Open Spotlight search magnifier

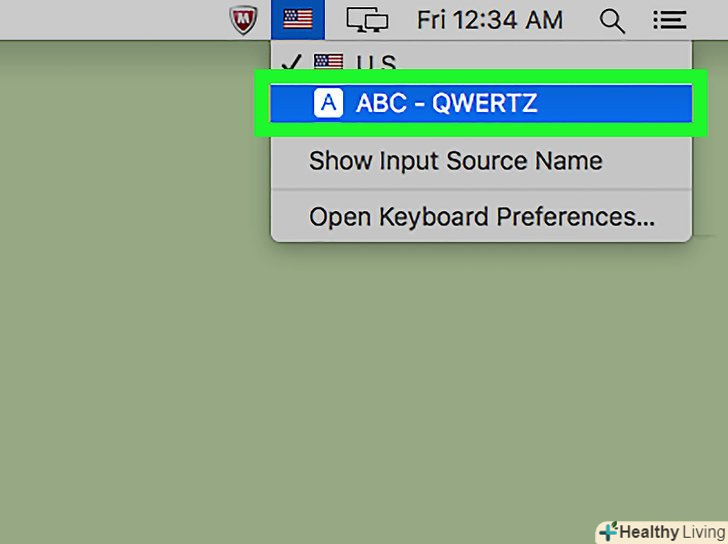click(612, 19)
